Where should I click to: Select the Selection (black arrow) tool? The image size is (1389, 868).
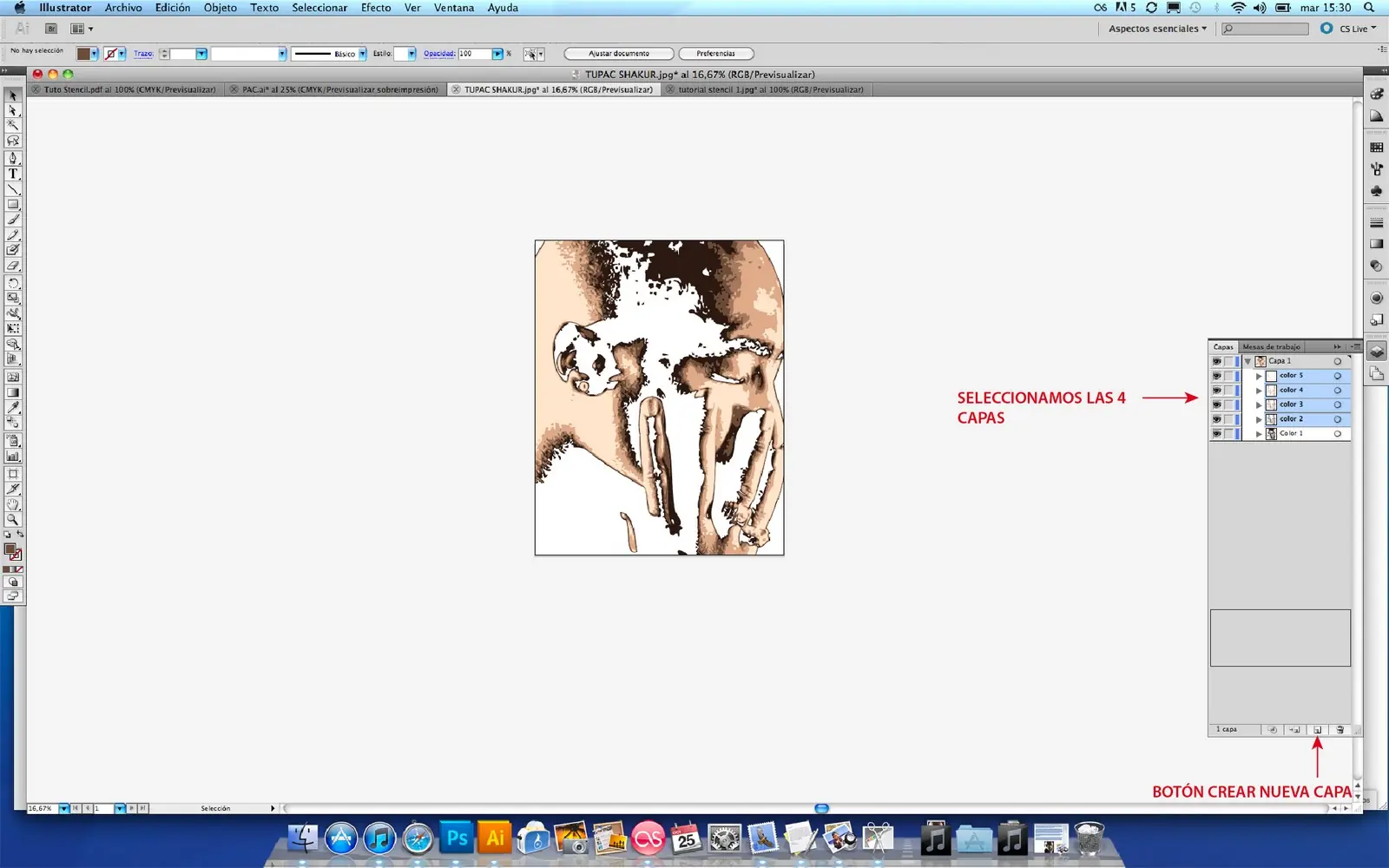pyautogui.click(x=13, y=95)
